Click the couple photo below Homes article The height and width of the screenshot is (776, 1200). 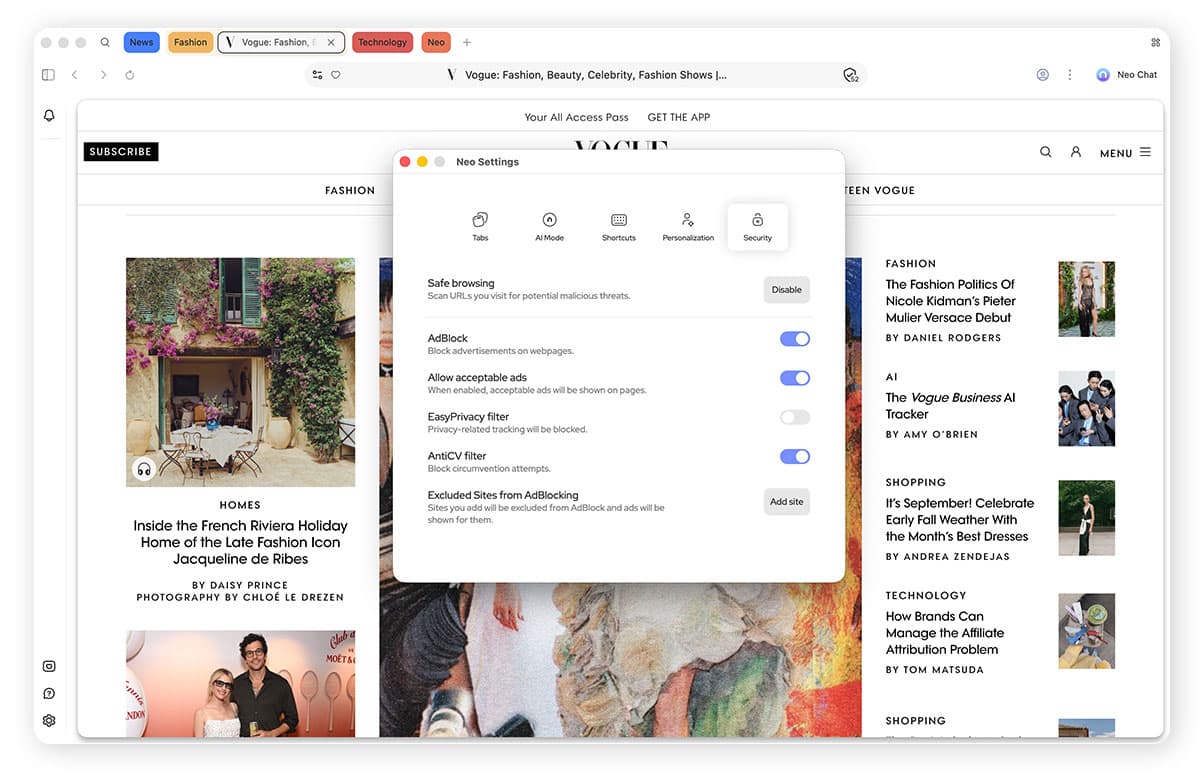(x=240, y=684)
